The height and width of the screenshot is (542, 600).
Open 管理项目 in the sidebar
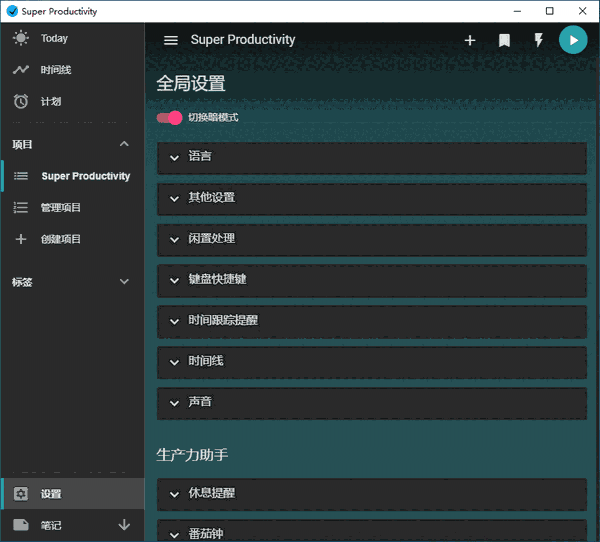73,207
